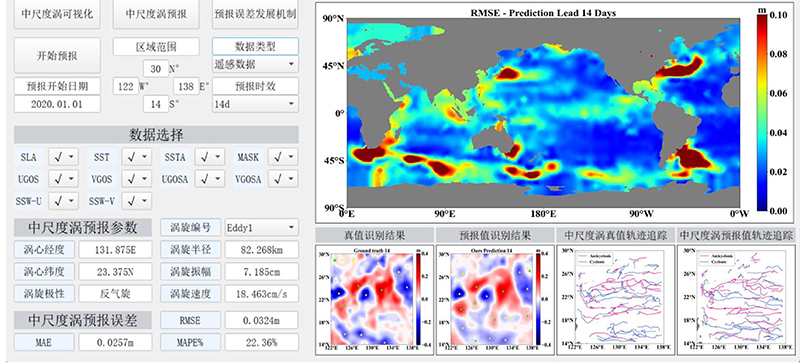Edit the north latitude field 30

point(156,68)
